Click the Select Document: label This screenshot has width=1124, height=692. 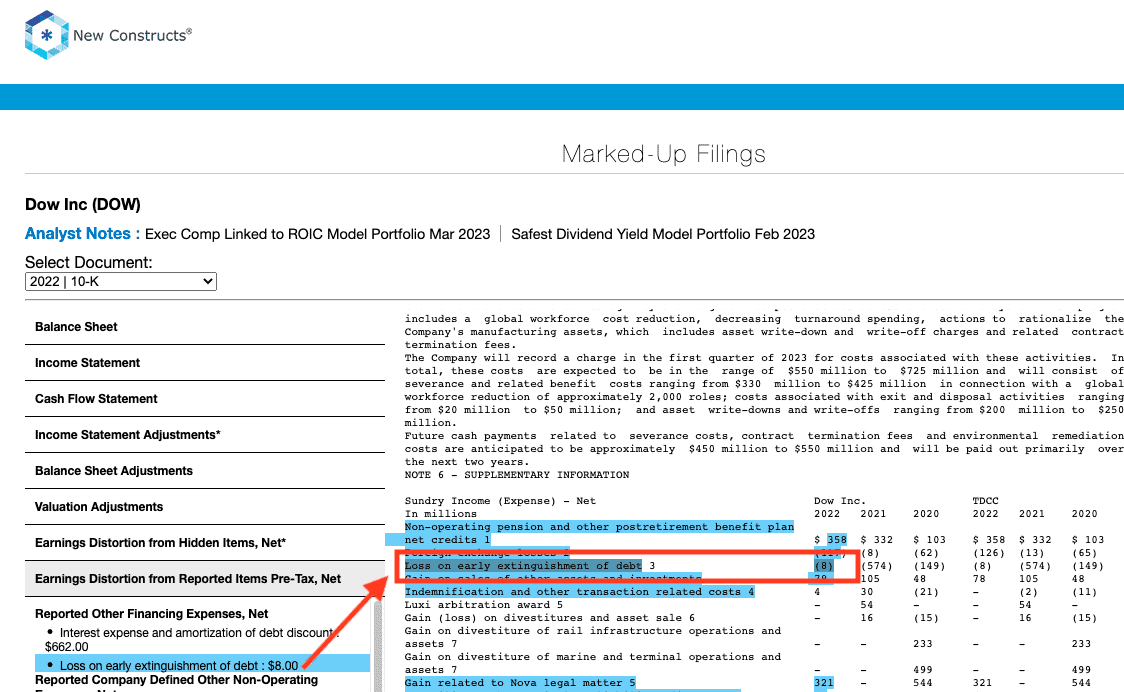point(89,262)
